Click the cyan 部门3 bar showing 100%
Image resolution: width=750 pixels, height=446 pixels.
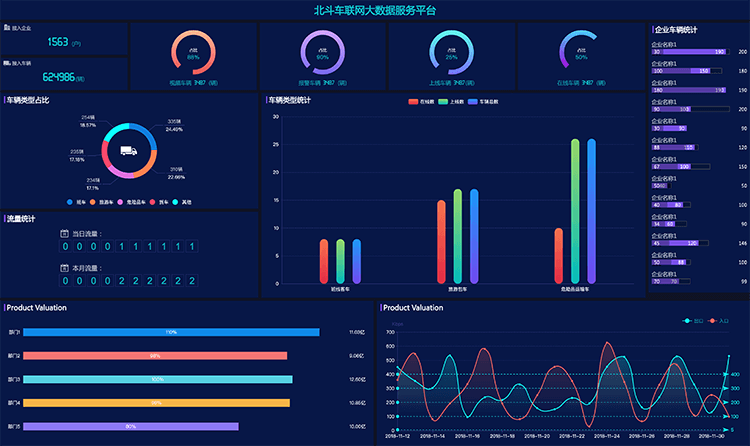pyautogui.click(x=158, y=379)
